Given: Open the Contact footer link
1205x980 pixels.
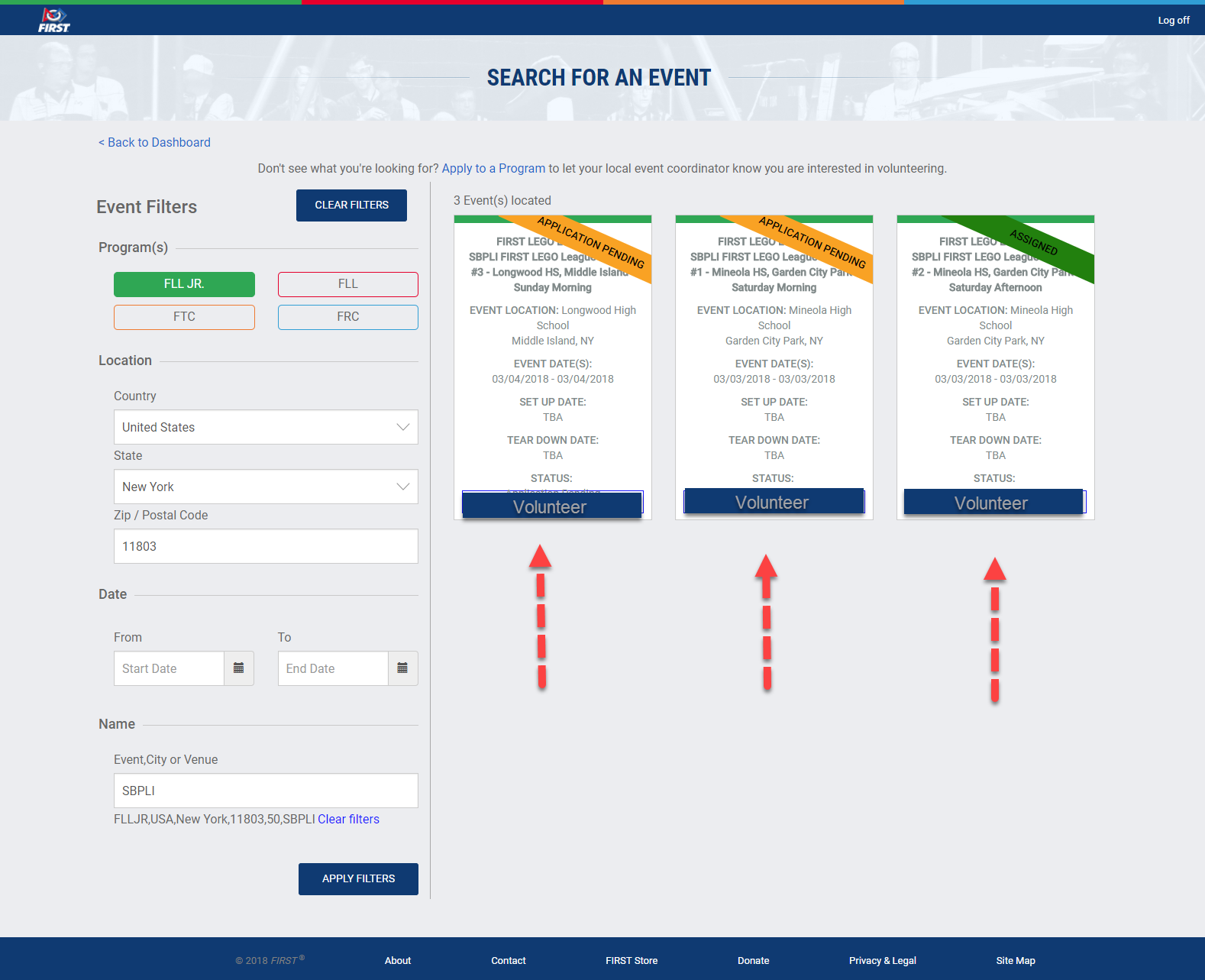Looking at the screenshot, I should 509,961.
